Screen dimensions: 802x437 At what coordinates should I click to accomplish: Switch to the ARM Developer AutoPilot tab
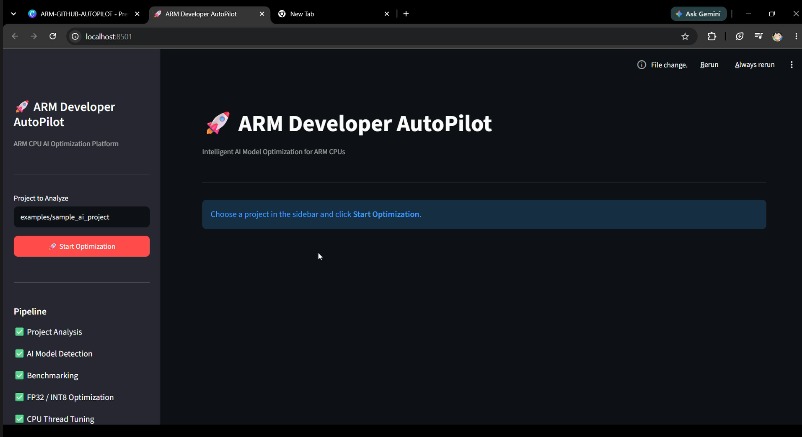(209, 14)
